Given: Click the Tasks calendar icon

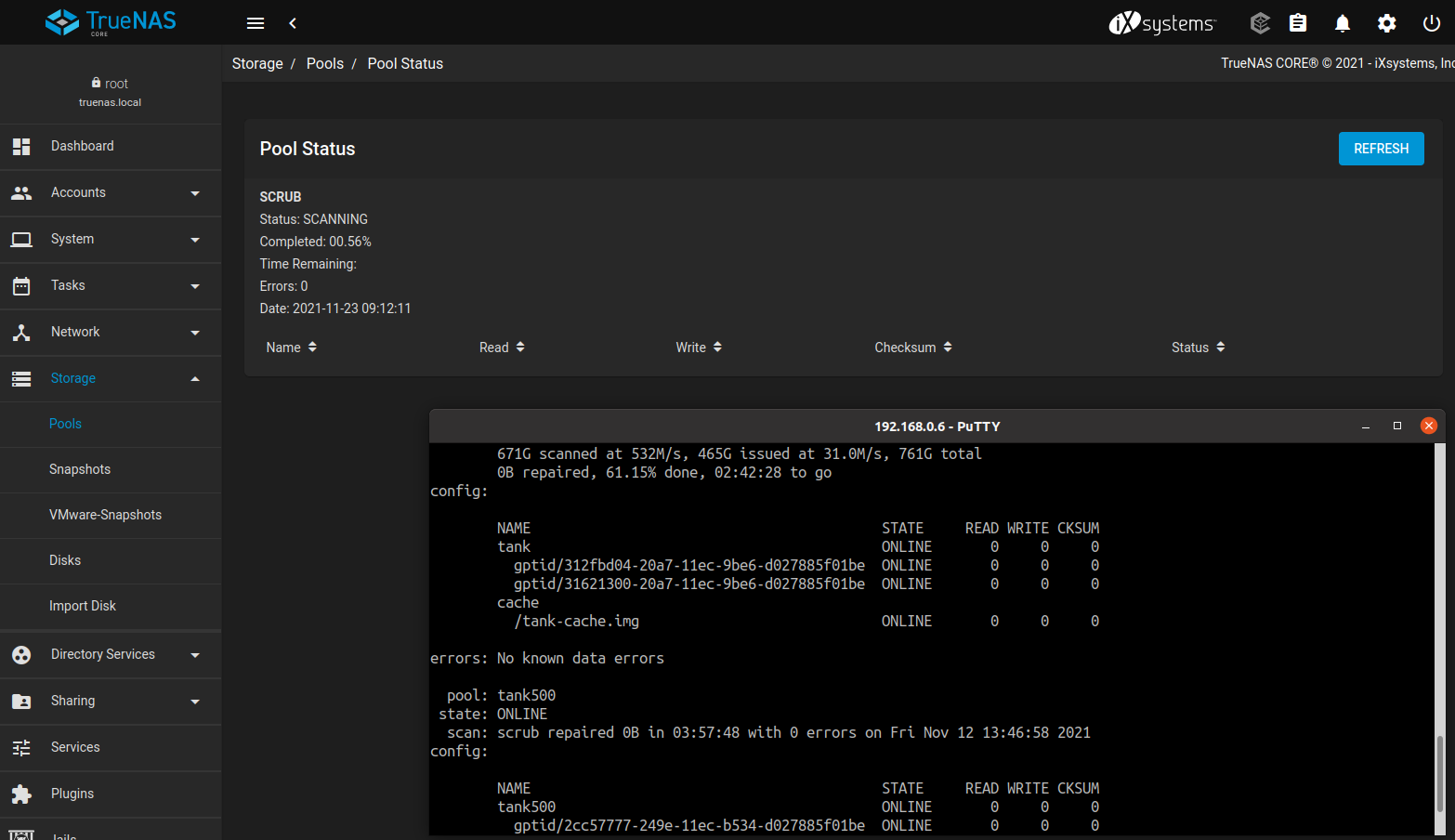Looking at the screenshot, I should coord(21,286).
